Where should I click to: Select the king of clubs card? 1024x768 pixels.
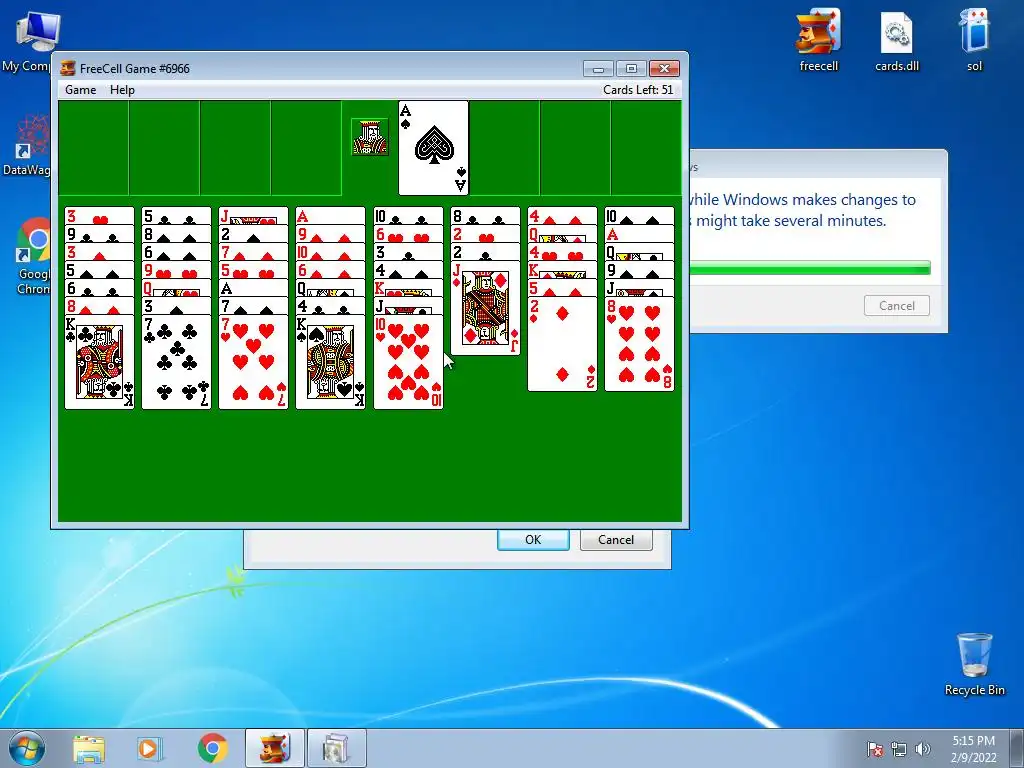[99, 362]
